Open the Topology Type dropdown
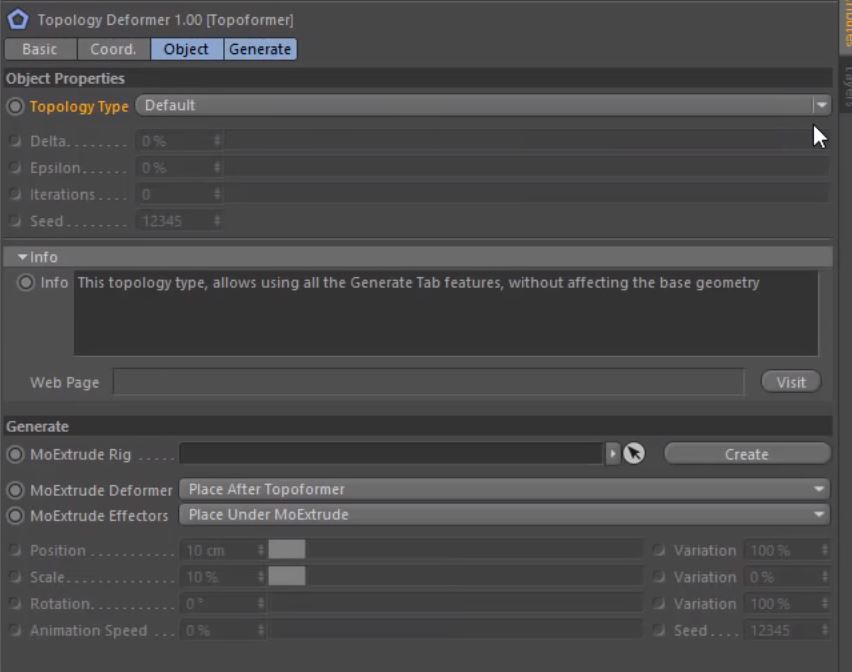The height and width of the screenshot is (672, 852). [820, 105]
